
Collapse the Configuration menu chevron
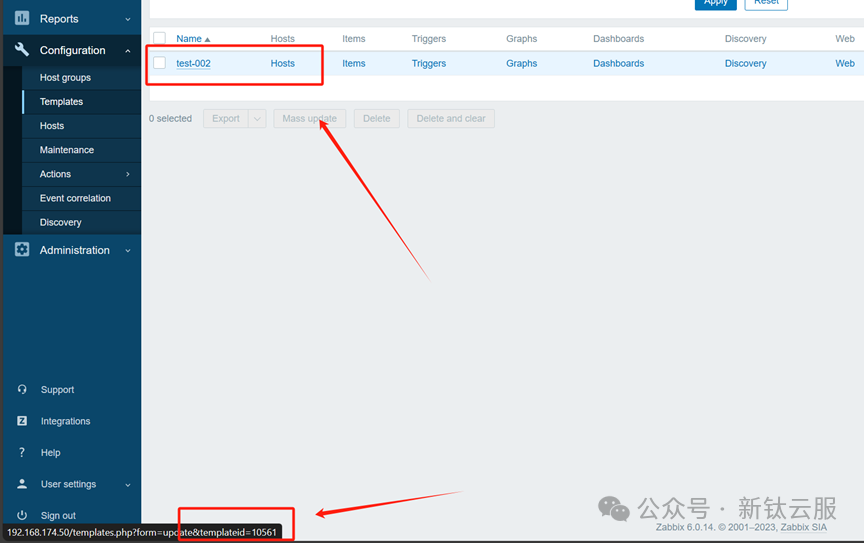click(x=128, y=50)
